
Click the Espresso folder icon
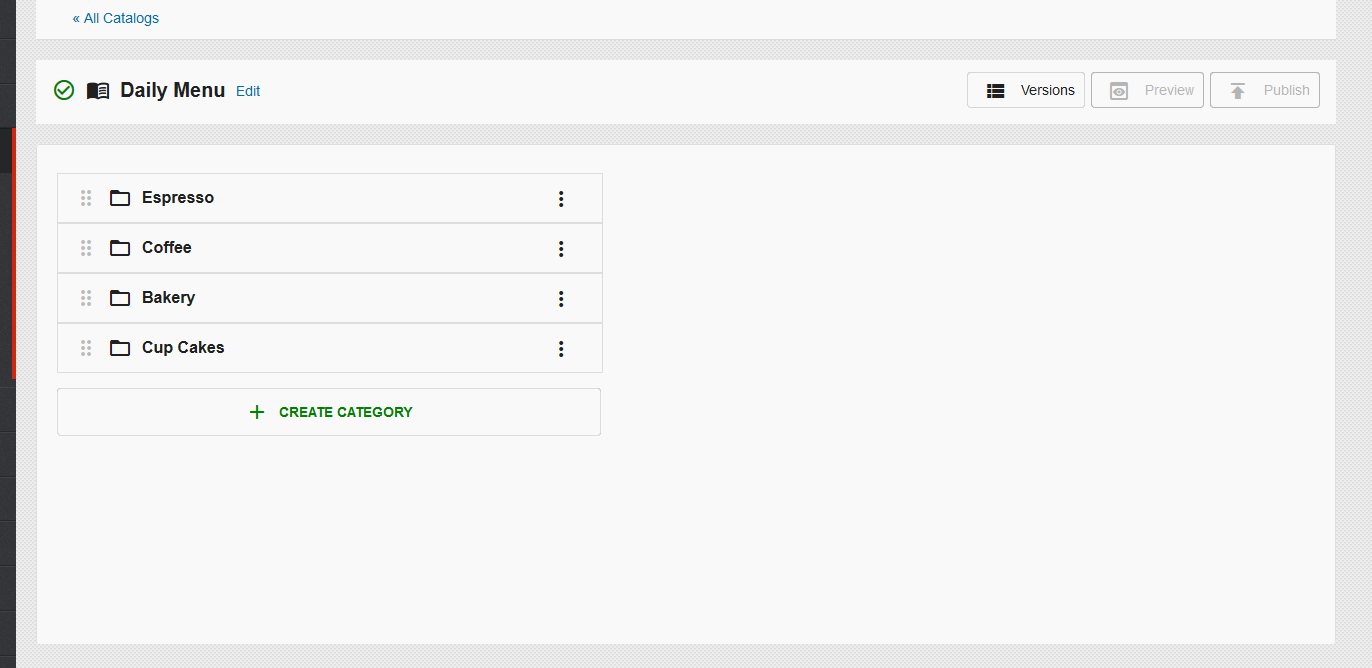120,198
